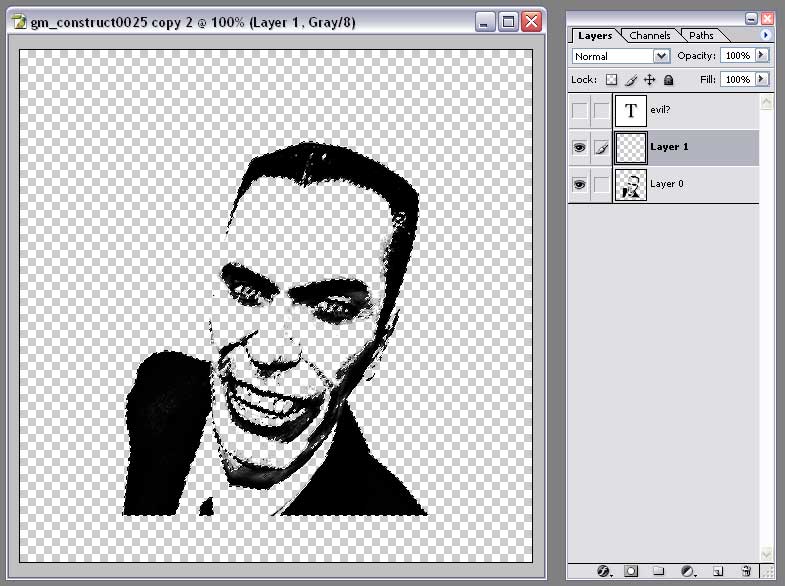The height and width of the screenshot is (586, 785).
Task: Hide Layer 1 with its eye icon
Action: coord(579,147)
